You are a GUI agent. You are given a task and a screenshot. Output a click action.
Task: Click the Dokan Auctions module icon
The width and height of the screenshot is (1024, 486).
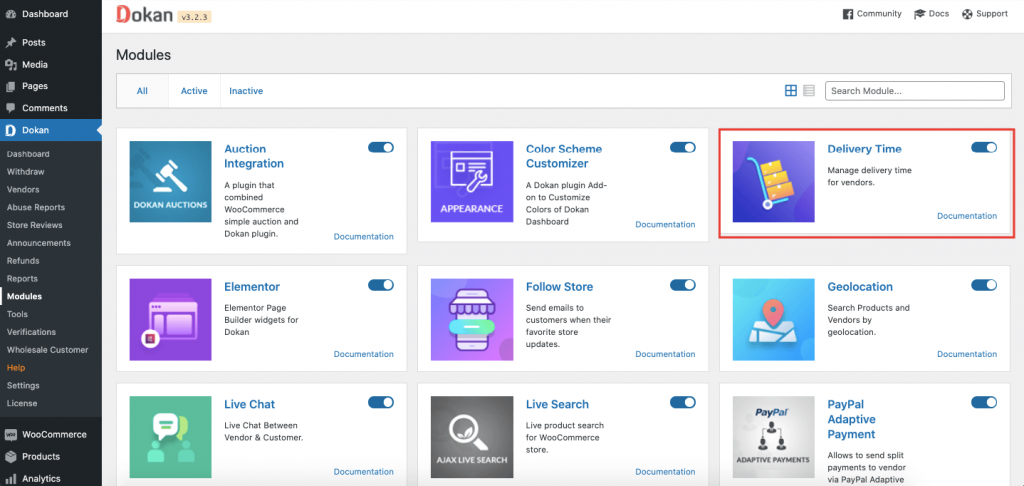pos(170,181)
